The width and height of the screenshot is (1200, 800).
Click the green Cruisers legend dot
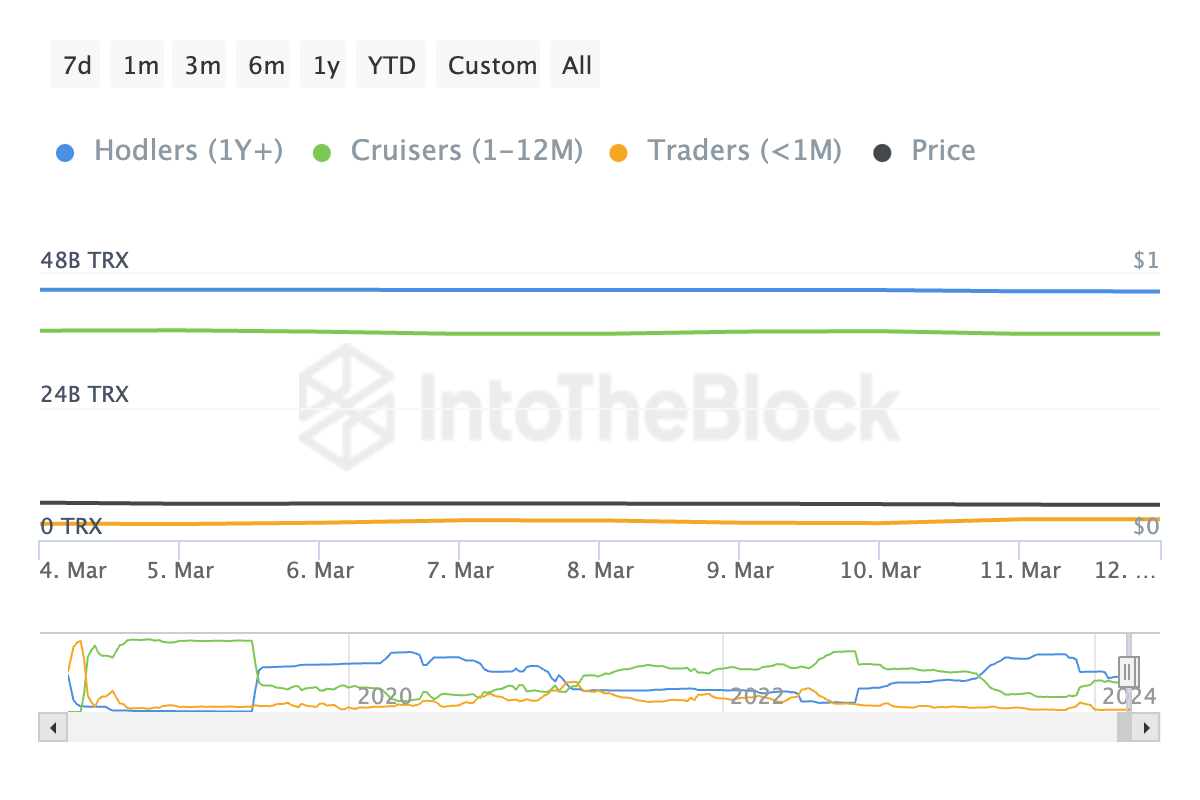[322, 153]
